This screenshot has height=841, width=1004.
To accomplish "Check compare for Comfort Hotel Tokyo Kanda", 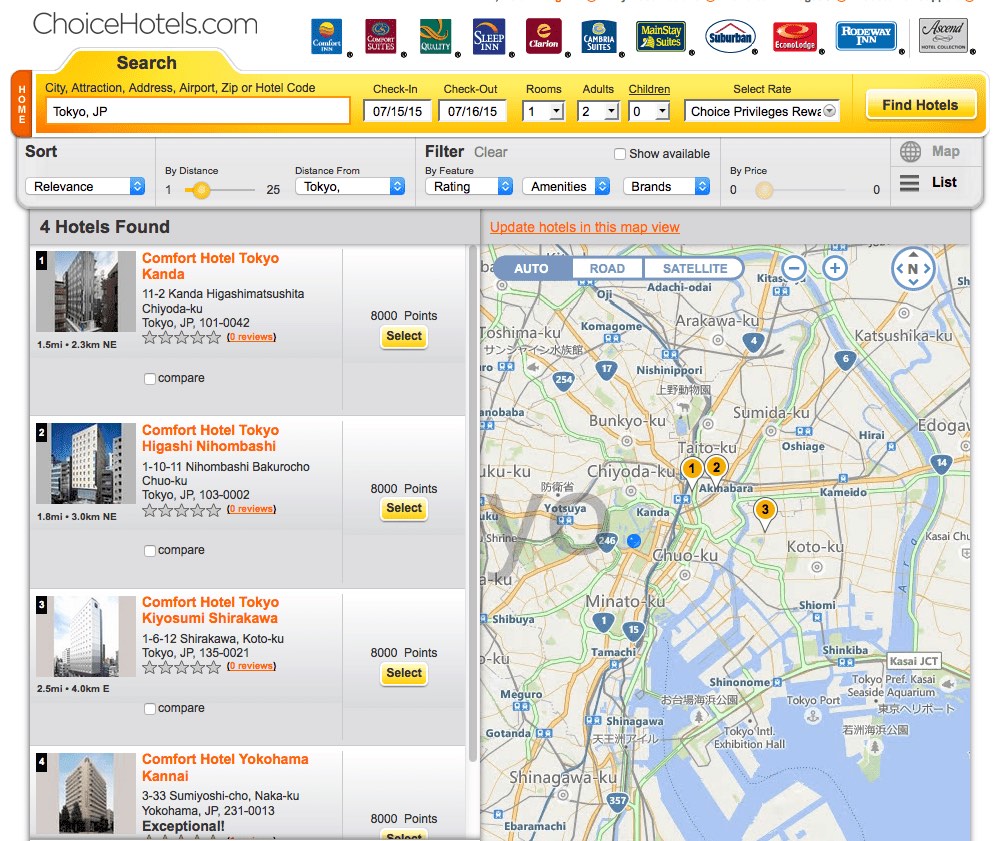I will pyautogui.click(x=150, y=379).
